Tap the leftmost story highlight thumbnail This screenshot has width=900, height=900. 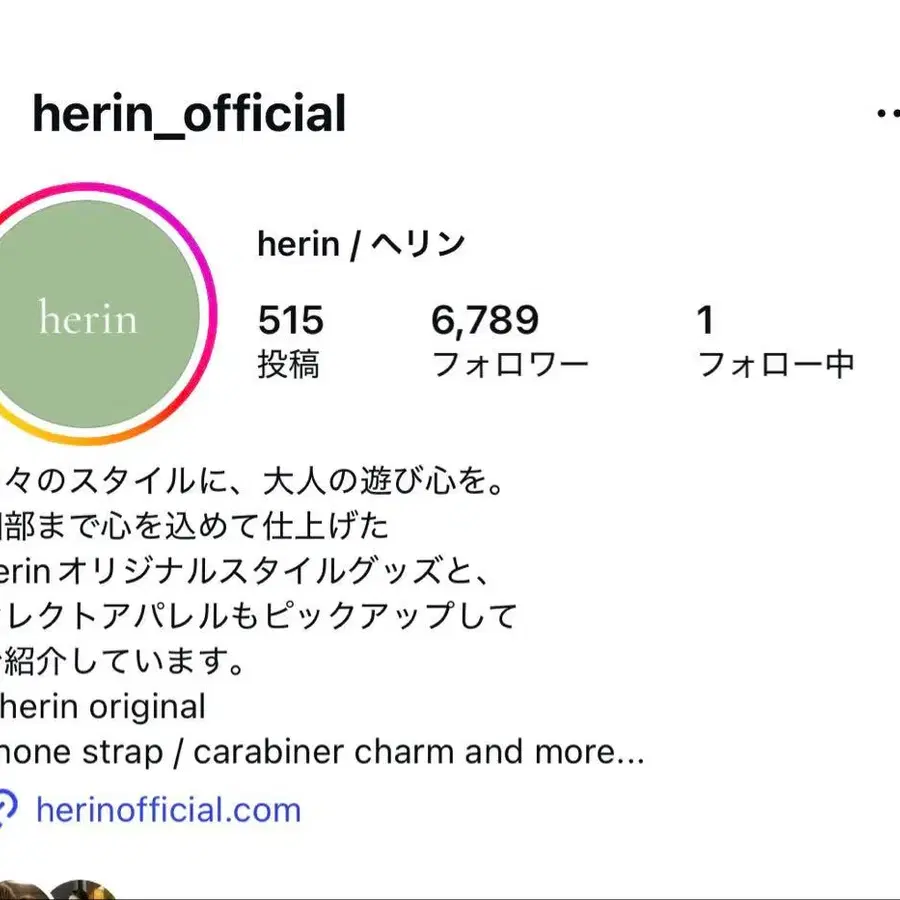[x=20, y=890]
